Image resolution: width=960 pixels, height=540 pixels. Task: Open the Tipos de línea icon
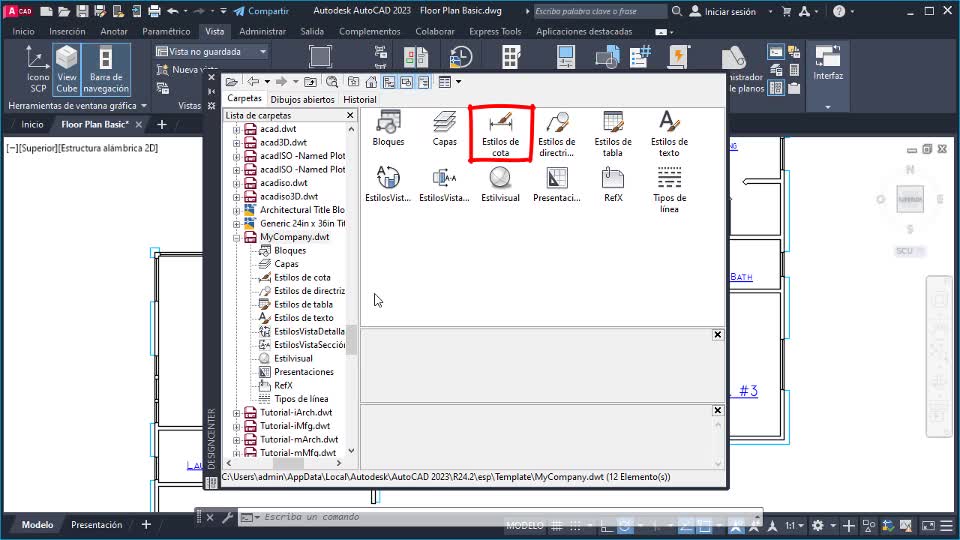pyautogui.click(x=669, y=188)
